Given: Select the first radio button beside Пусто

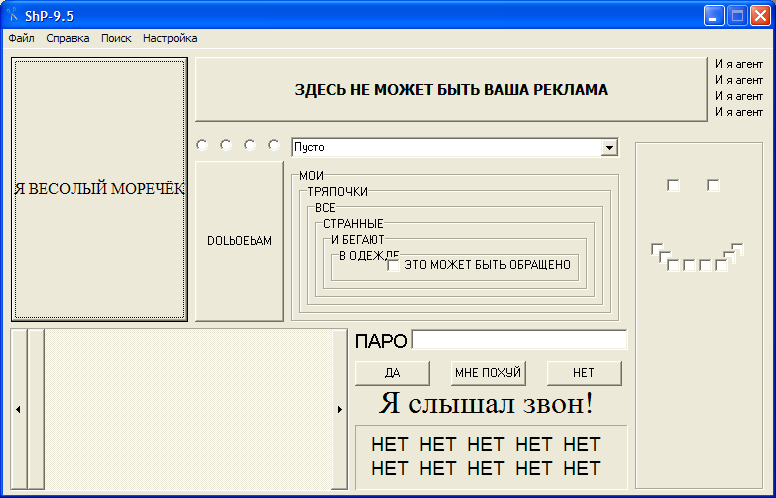Looking at the screenshot, I should coord(202,145).
